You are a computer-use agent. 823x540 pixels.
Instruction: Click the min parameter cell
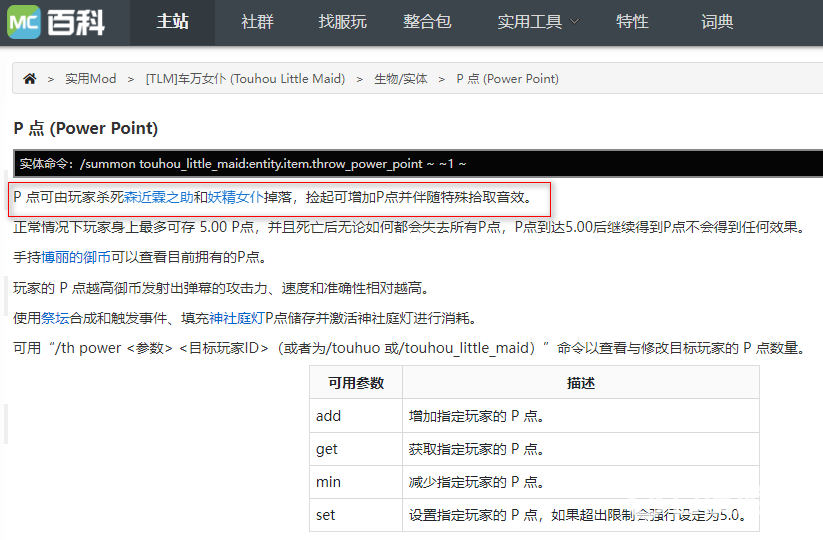356,482
